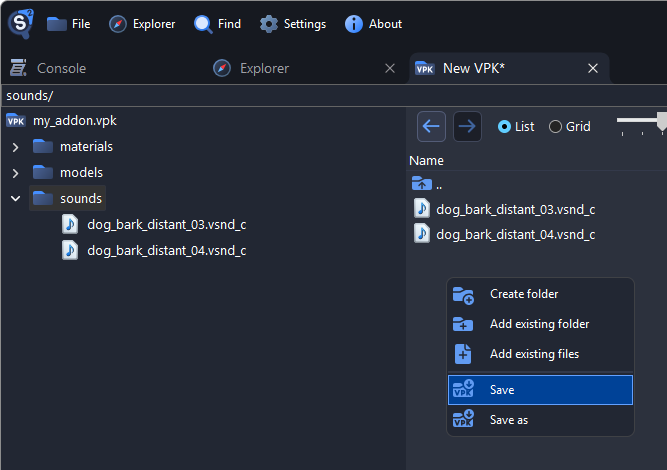This screenshot has height=470, width=667.
Task: Choose Save from context menu
Action: click(x=540, y=390)
